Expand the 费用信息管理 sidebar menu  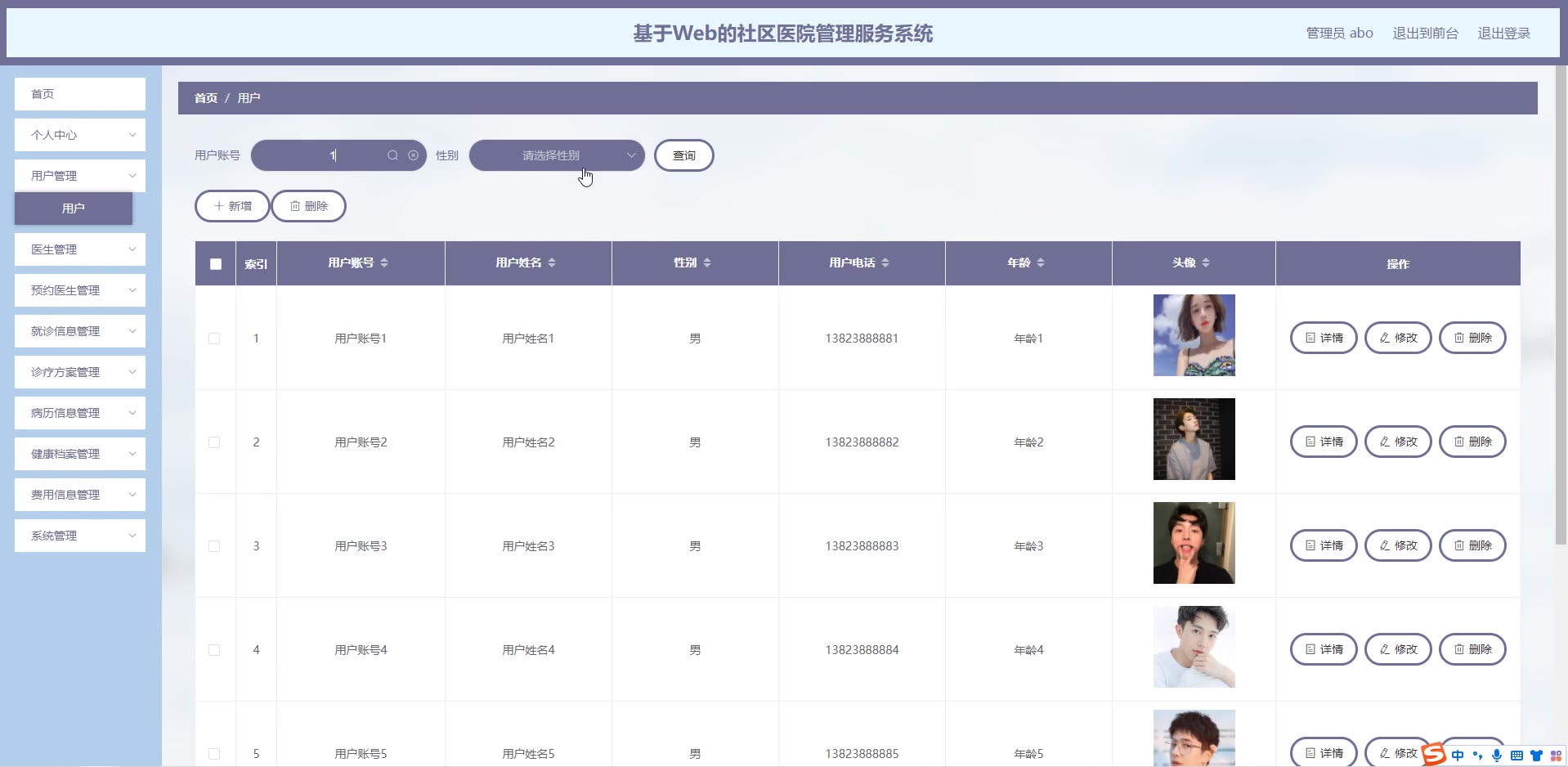tap(80, 495)
